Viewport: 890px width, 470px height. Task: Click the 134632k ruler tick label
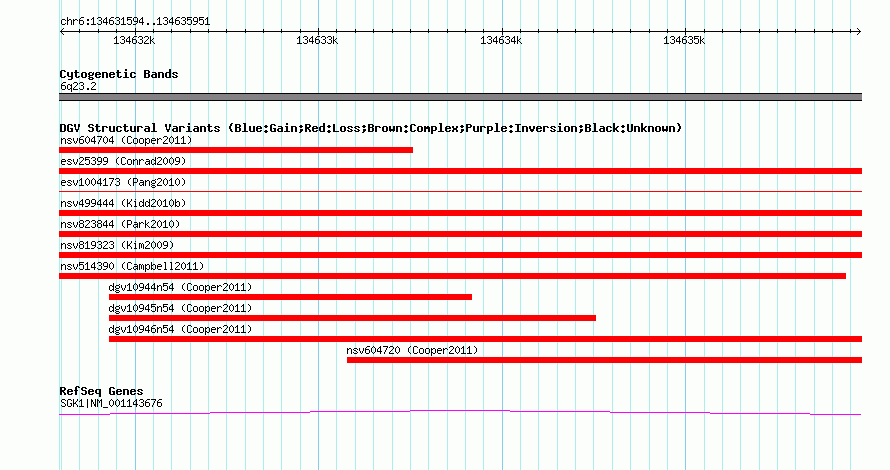(x=134, y=40)
